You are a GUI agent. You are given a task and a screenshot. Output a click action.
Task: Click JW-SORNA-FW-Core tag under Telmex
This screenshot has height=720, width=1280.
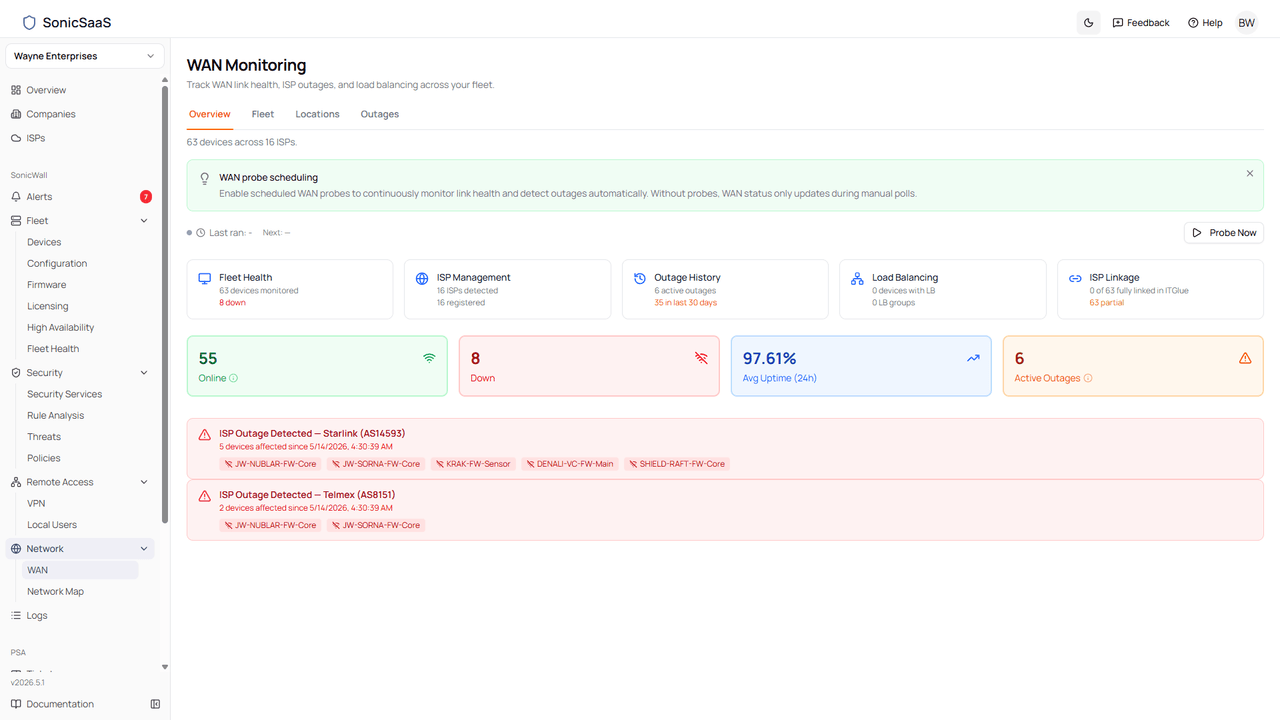[375, 525]
